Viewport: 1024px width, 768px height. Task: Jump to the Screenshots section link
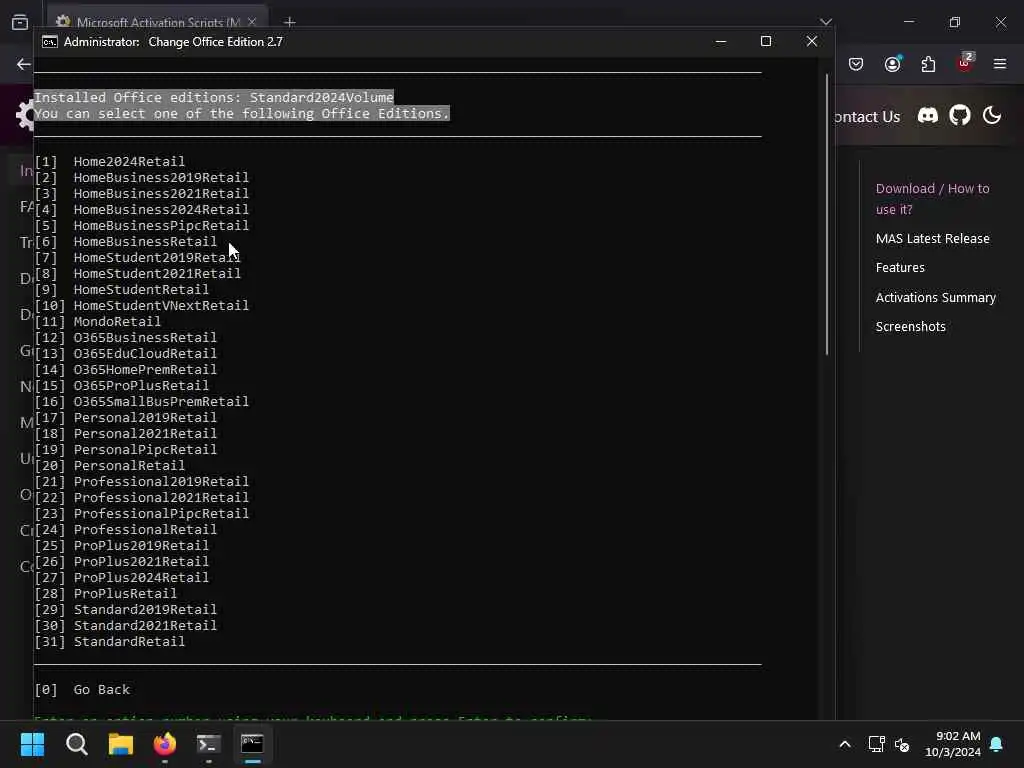coord(910,327)
